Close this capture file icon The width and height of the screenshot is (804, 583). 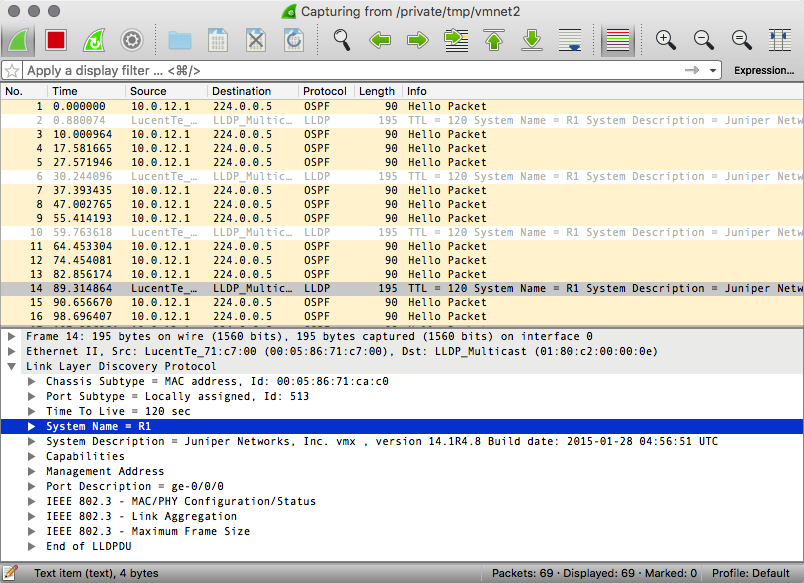coord(256,40)
